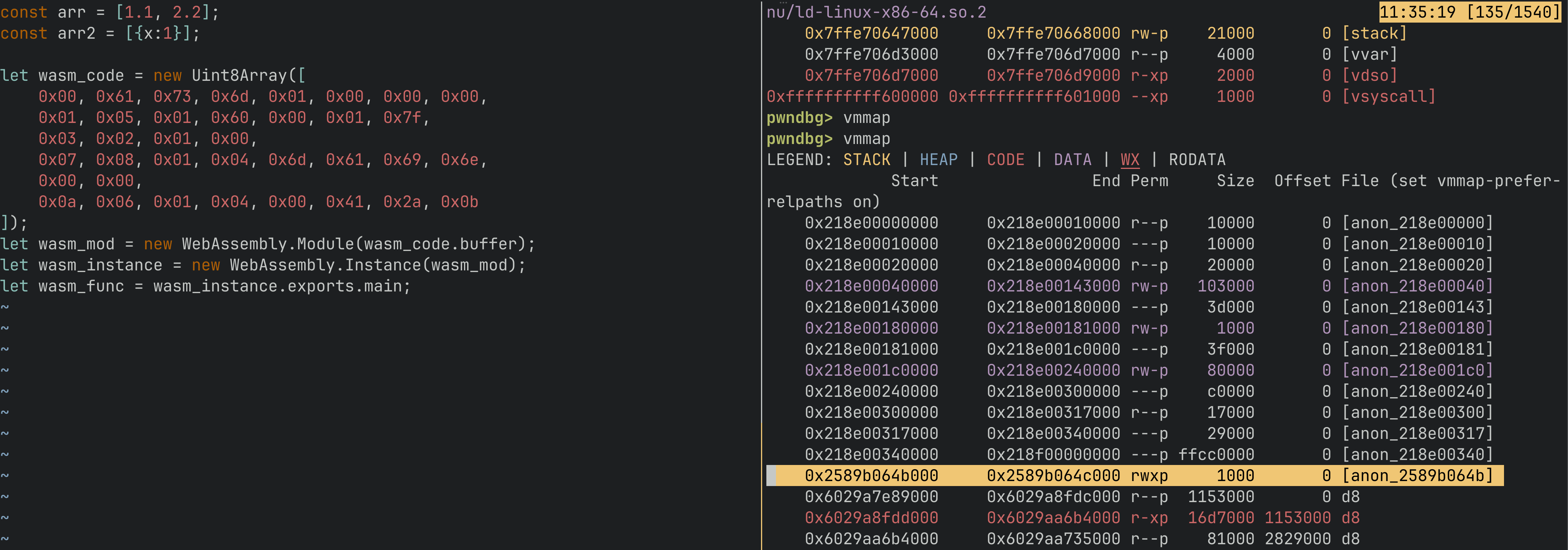Click the Uint8Array constructor text
1568x550 pixels.
pos(239,75)
